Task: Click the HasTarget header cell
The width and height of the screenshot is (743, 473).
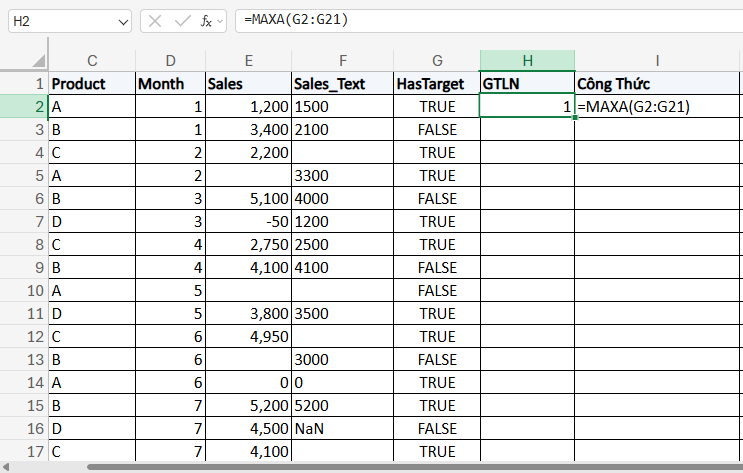Action: [437, 84]
